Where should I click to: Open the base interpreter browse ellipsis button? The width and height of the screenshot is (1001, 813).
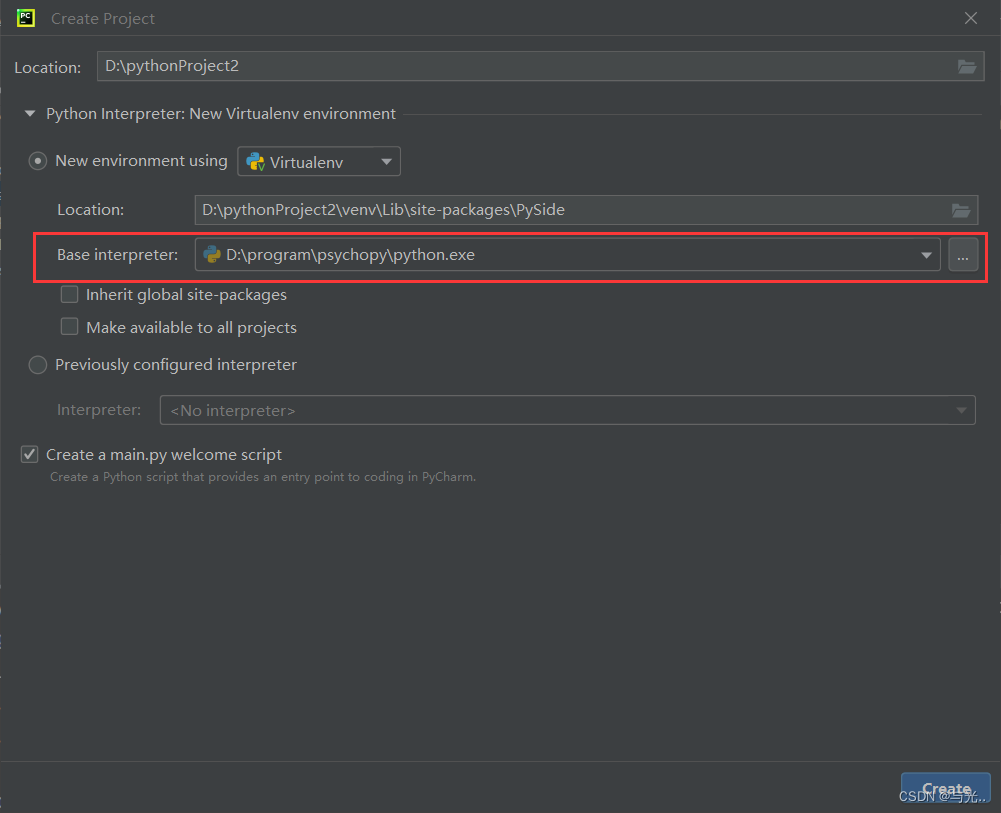coord(963,255)
